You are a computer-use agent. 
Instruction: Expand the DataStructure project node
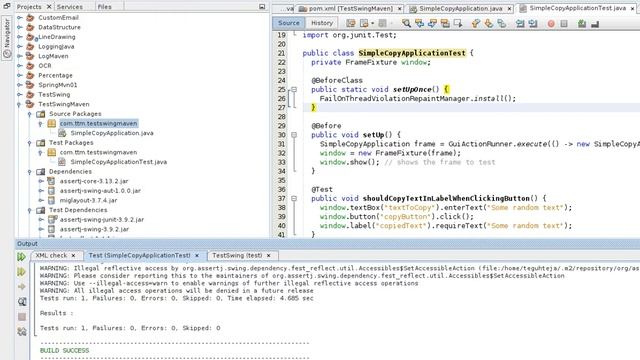click(x=20, y=27)
